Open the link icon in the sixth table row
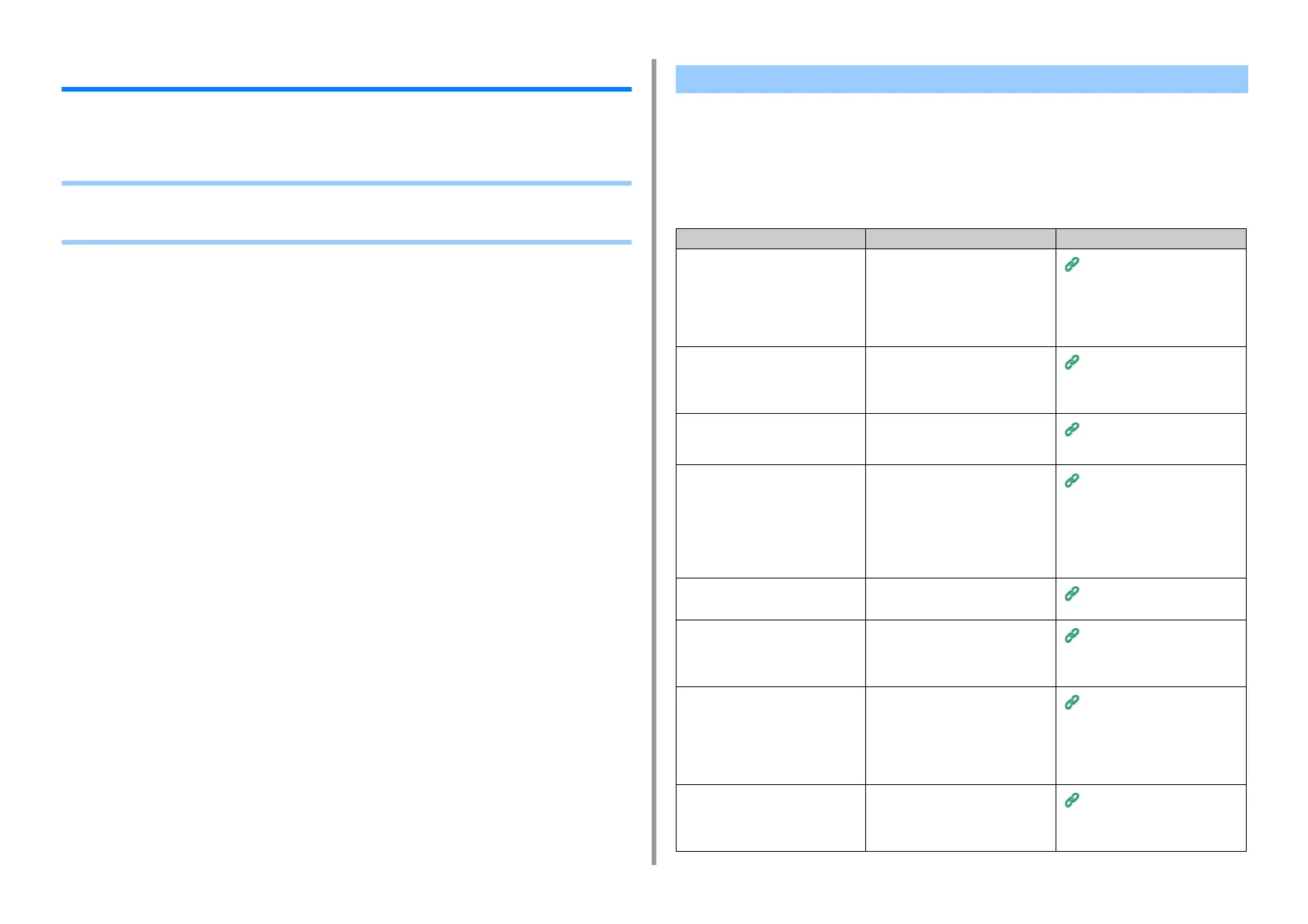Image resolution: width=1308 pixels, height=924 pixels. 1072,636
